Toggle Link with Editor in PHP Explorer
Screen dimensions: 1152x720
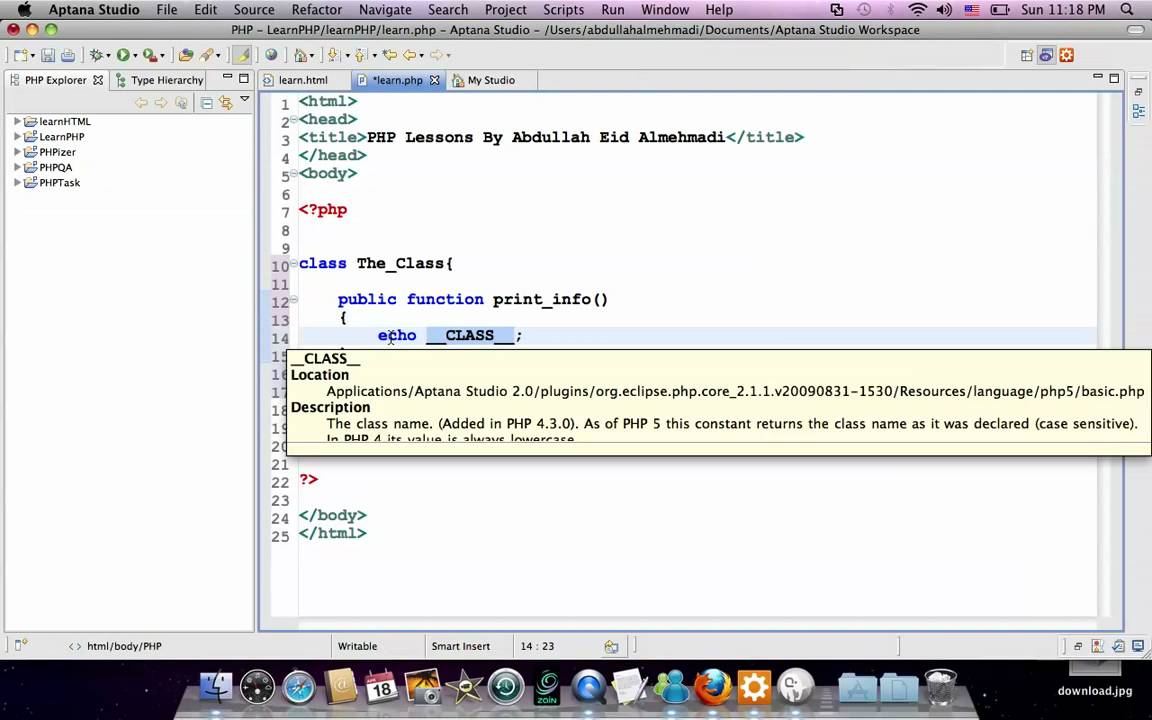point(226,103)
